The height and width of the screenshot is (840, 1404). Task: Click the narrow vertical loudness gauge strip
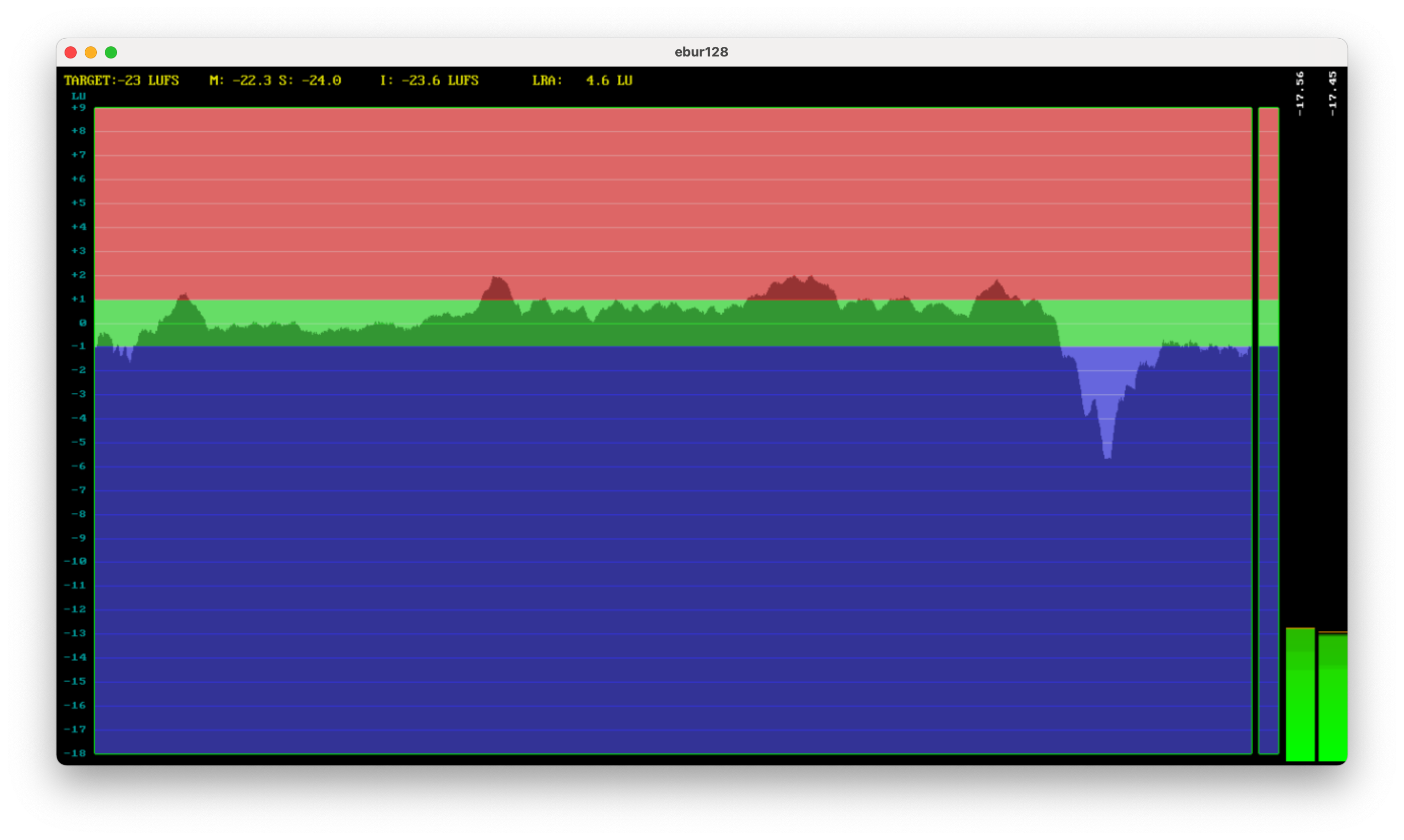[1268, 430]
